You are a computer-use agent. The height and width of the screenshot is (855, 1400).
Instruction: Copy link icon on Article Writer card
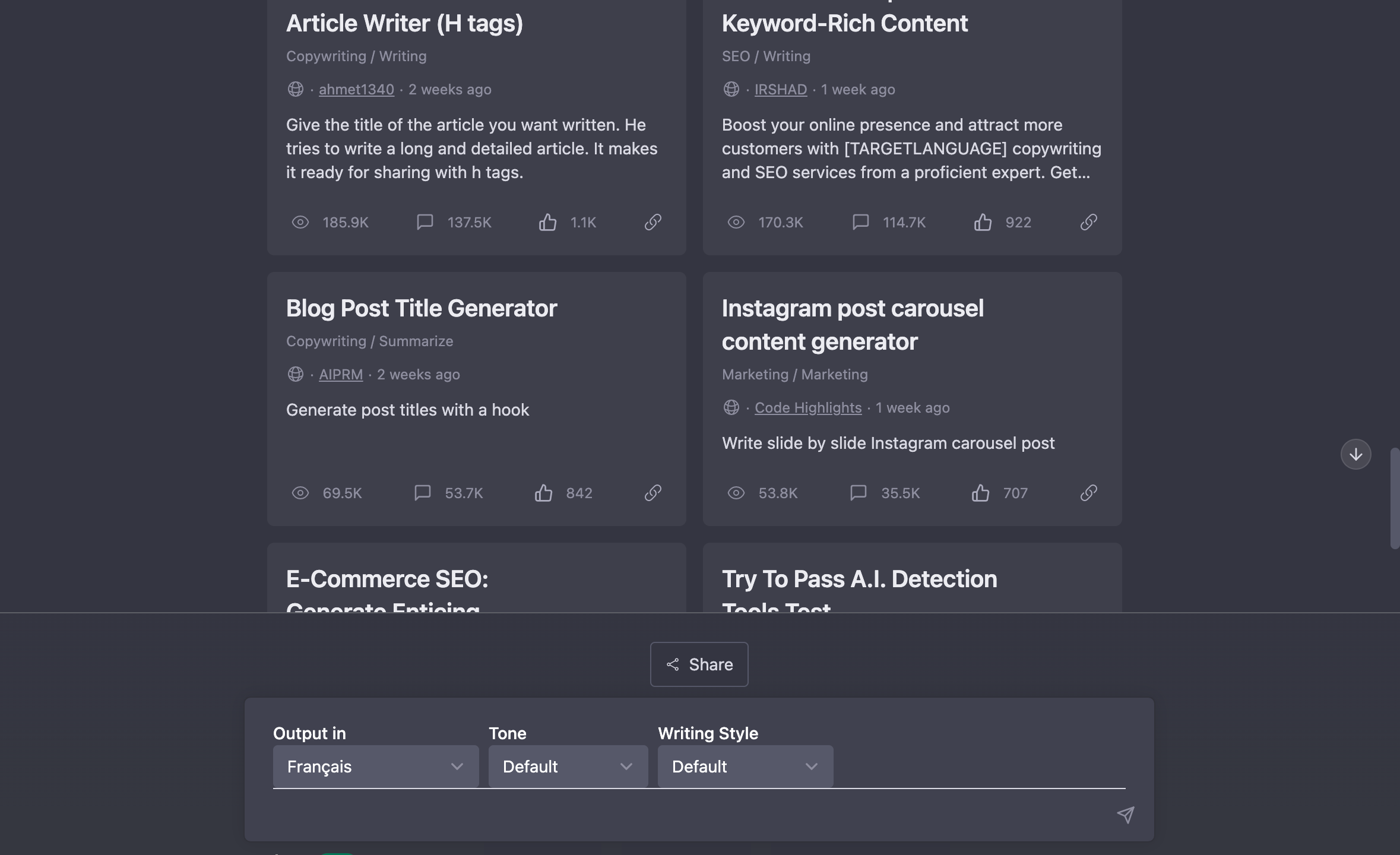(653, 222)
